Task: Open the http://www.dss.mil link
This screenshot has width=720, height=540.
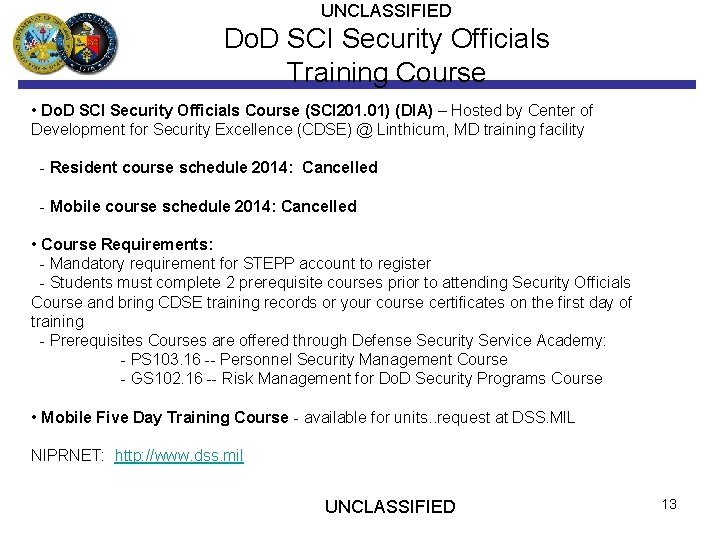Action: [179, 456]
